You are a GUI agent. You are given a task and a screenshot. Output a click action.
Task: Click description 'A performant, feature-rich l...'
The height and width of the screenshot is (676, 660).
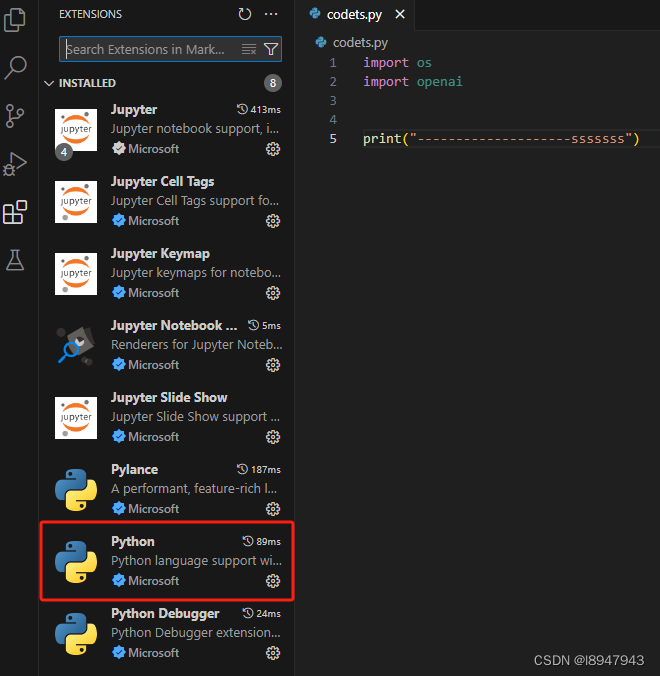[x=194, y=489]
